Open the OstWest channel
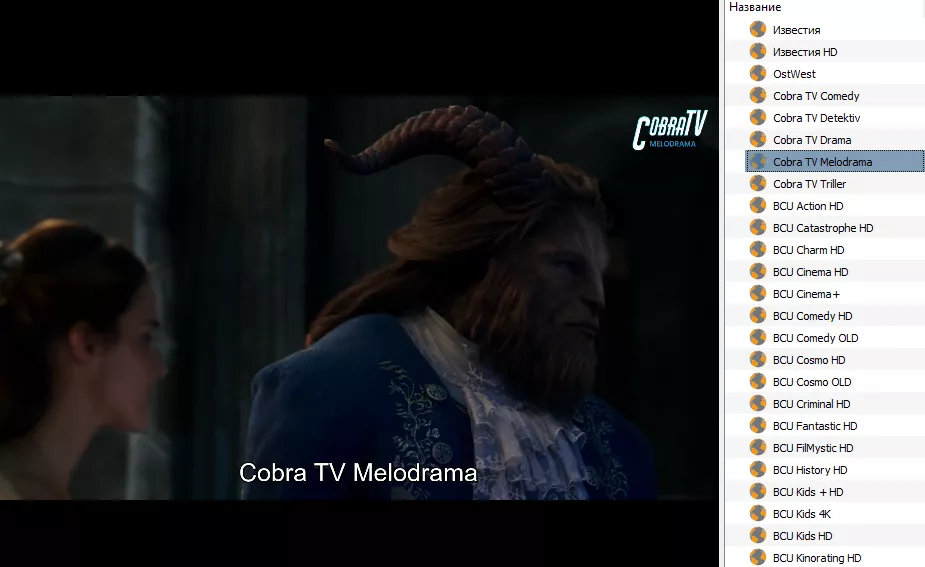925x567 pixels. [794, 74]
